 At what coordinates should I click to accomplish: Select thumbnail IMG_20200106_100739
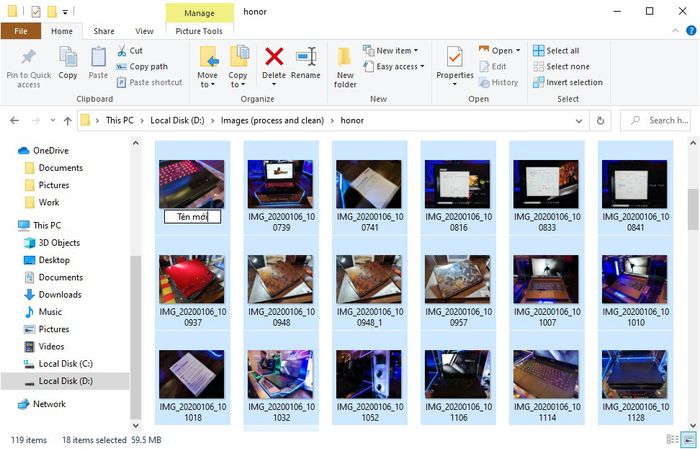281,188
